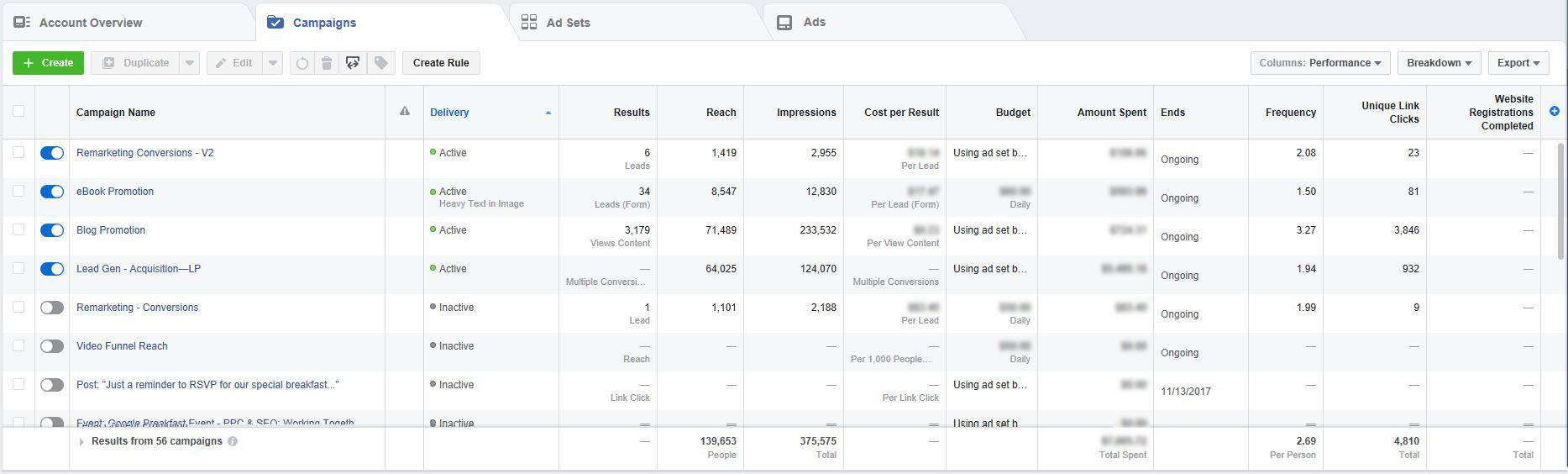Screen dimensions: 1568x474
Task: Check the box for Blog Promotion row
Action: coord(18,229)
